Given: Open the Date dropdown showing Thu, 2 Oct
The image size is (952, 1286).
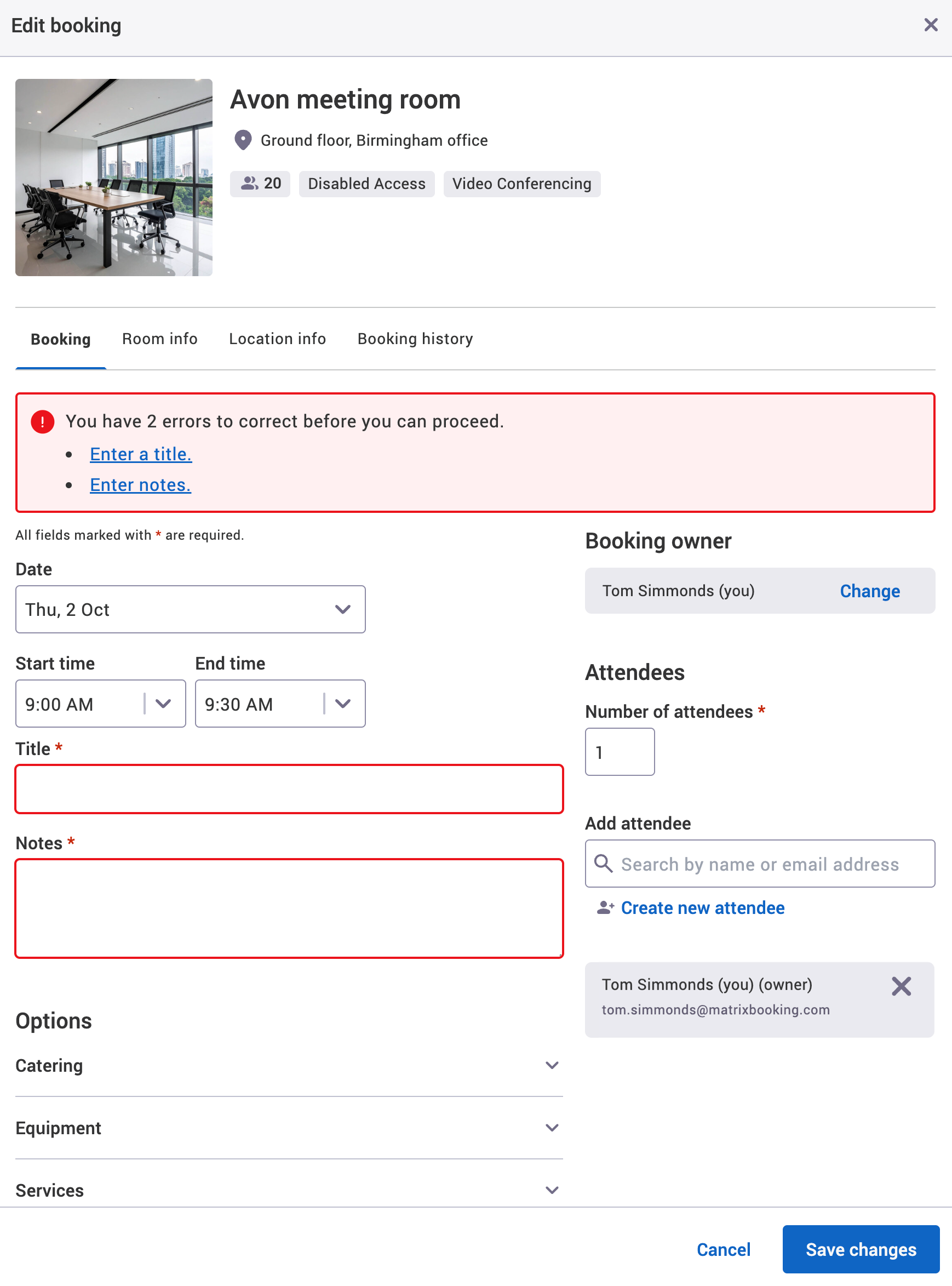Looking at the screenshot, I should tap(343, 609).
